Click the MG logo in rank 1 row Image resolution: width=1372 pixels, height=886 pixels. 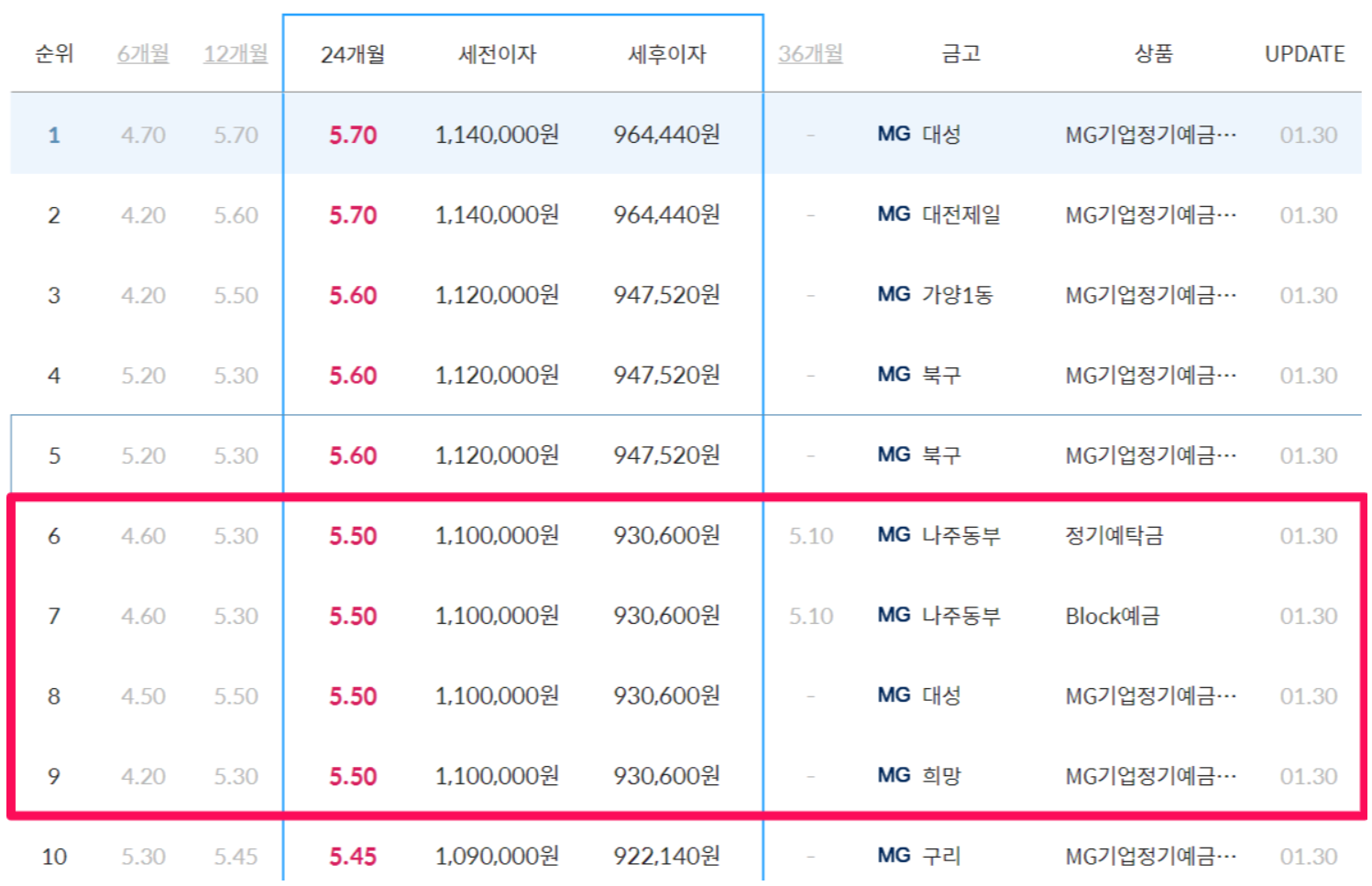(894, 135)
